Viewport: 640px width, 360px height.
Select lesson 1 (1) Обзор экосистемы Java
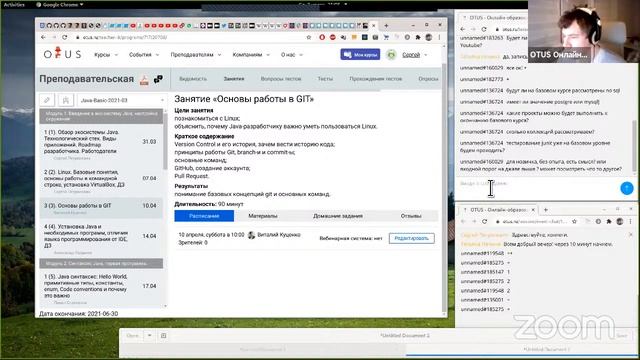pyautogui.click(x=101, y=144)
